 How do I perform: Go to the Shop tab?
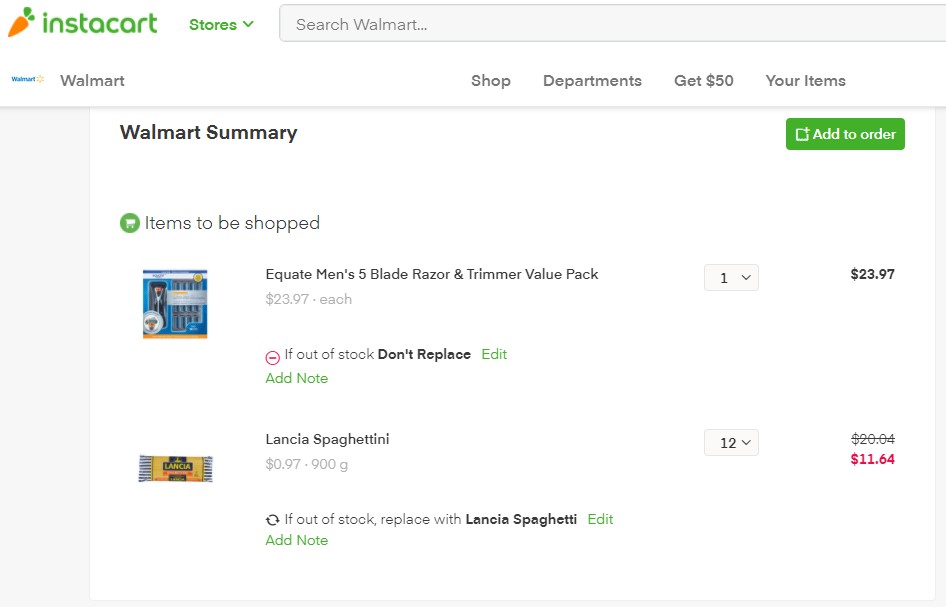tap(490, 81)
